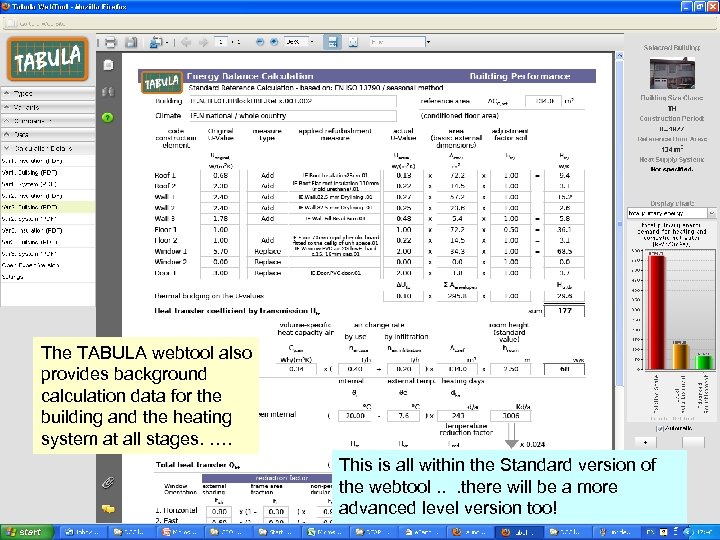This screenshot has width=720, height=540.
Task: Zoom in with the plus circle icon
Action: click(x=274, y=42)
